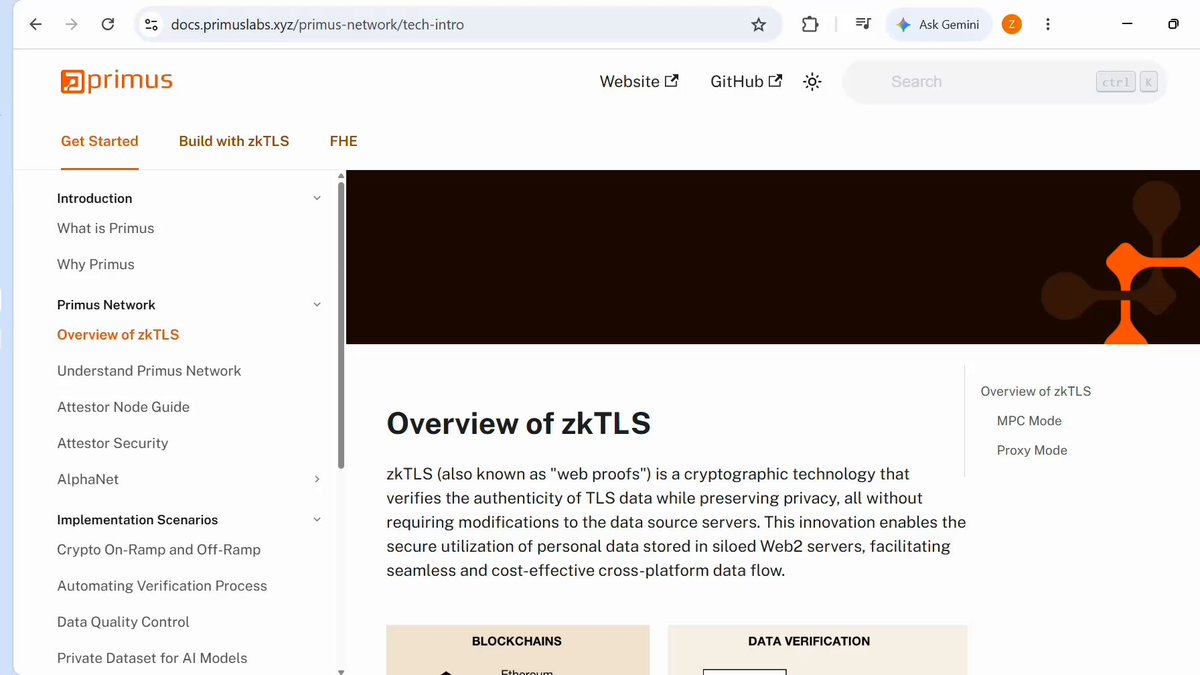
Task: Open the Chrome profile avatar
Action: pyautogui.click(x=1012, y=25)
